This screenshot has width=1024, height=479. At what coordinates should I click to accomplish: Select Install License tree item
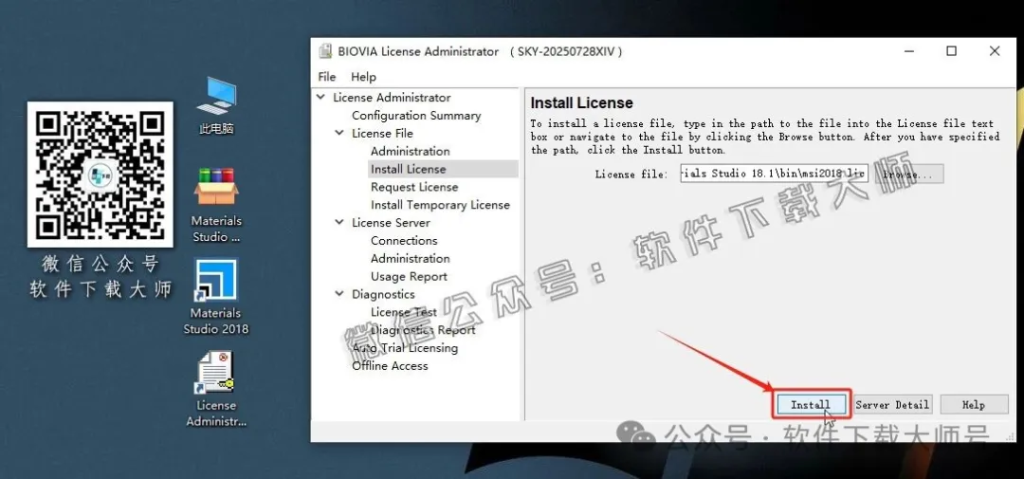click(x=408, y=169)
